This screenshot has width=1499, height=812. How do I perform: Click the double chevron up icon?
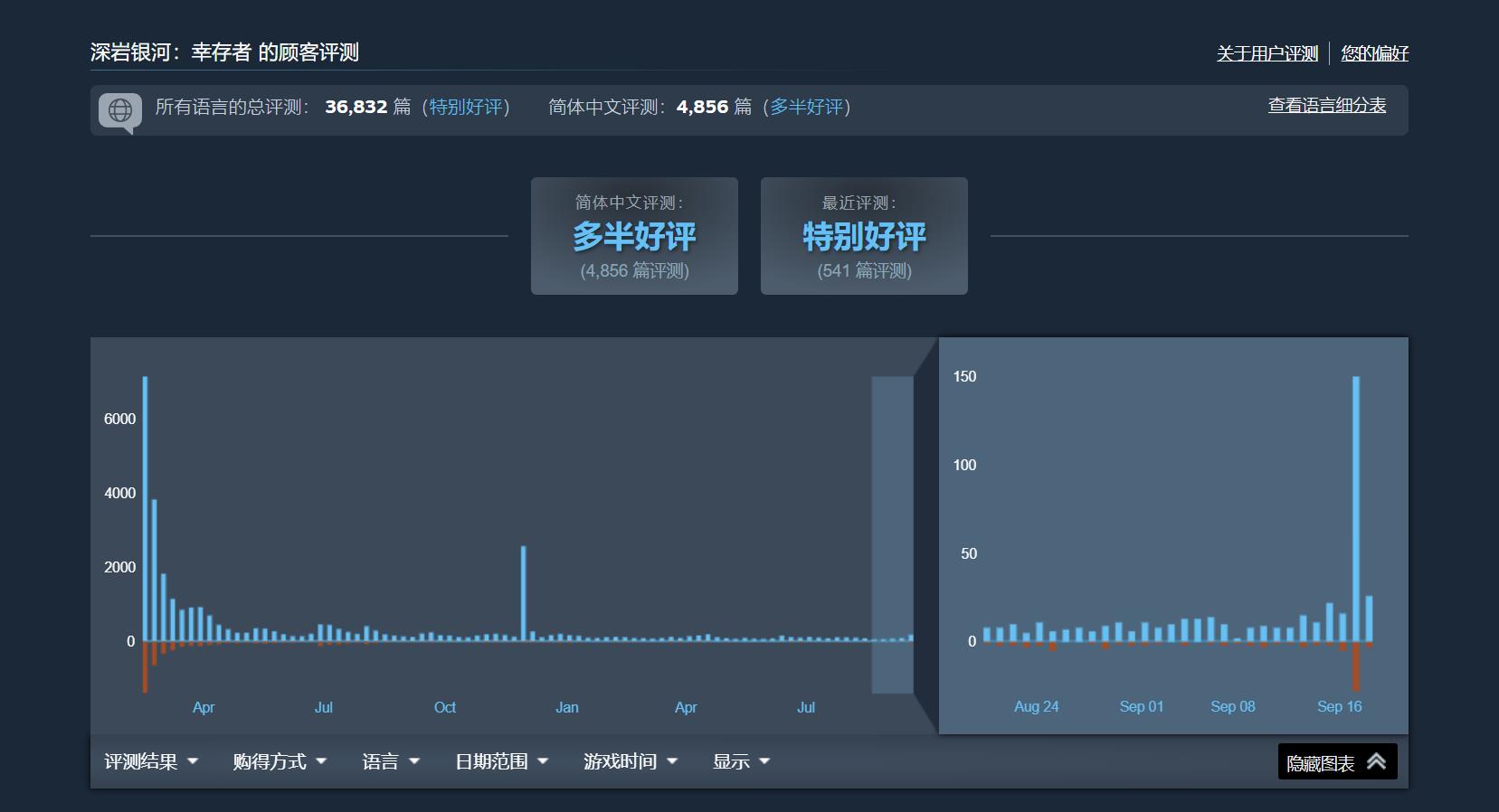[1376, 761]
